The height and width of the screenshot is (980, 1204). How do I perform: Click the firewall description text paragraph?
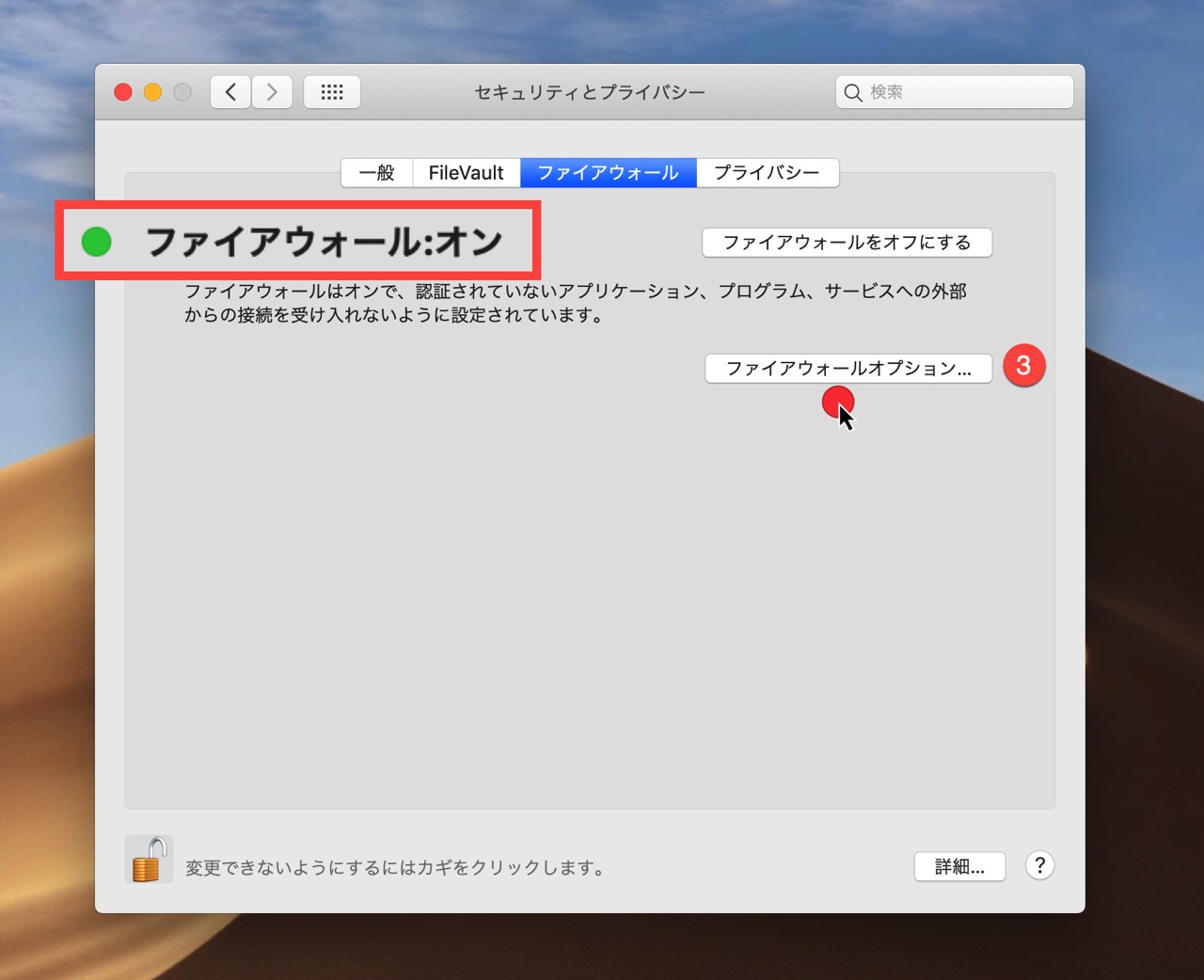point(576,303)
